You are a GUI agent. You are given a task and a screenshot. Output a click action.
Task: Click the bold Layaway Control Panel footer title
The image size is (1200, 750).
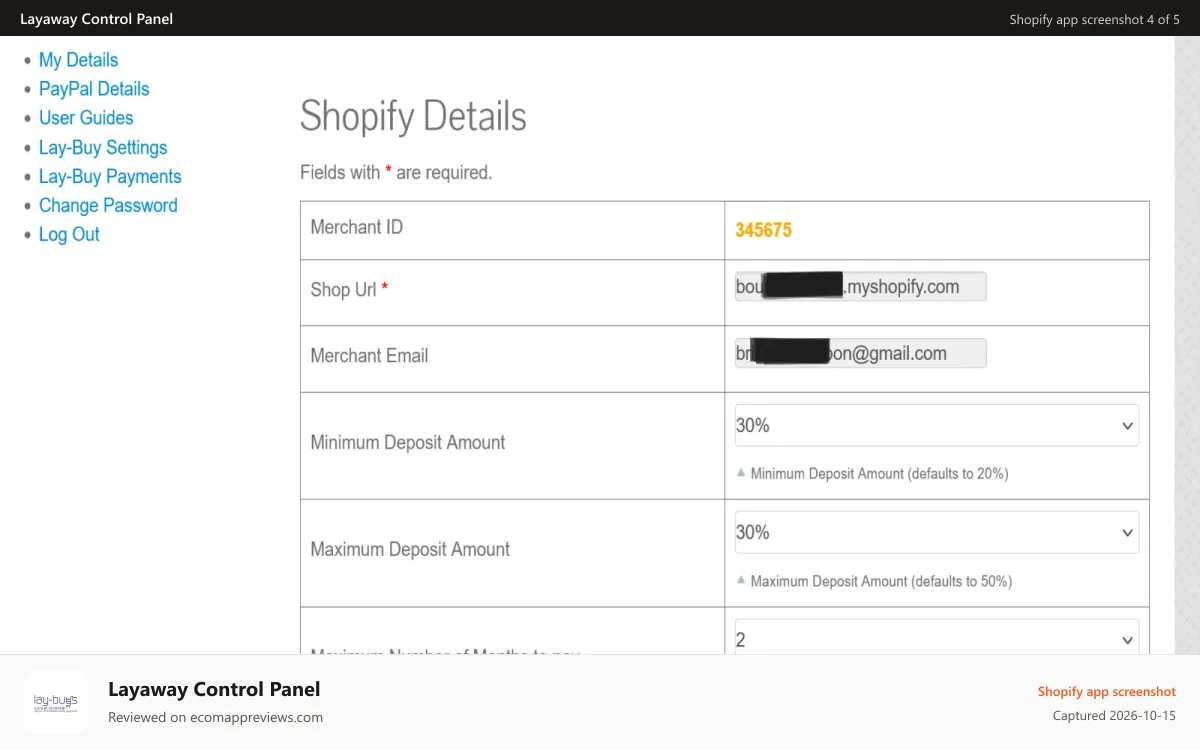(214, 689)
